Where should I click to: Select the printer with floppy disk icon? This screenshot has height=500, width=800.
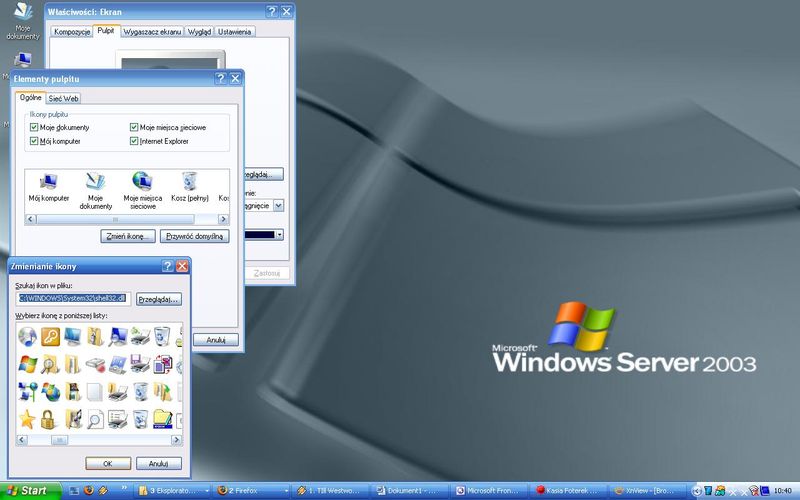(140, 364)
